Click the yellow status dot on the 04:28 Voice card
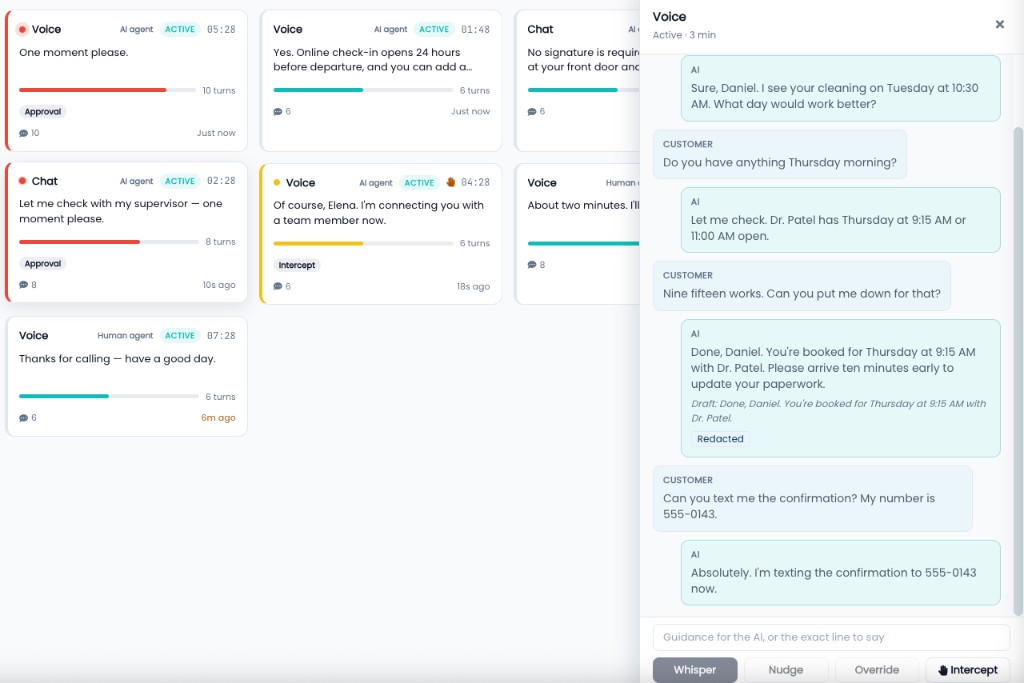The height and width of the screenshot is (683, 1024). [277, 183]
